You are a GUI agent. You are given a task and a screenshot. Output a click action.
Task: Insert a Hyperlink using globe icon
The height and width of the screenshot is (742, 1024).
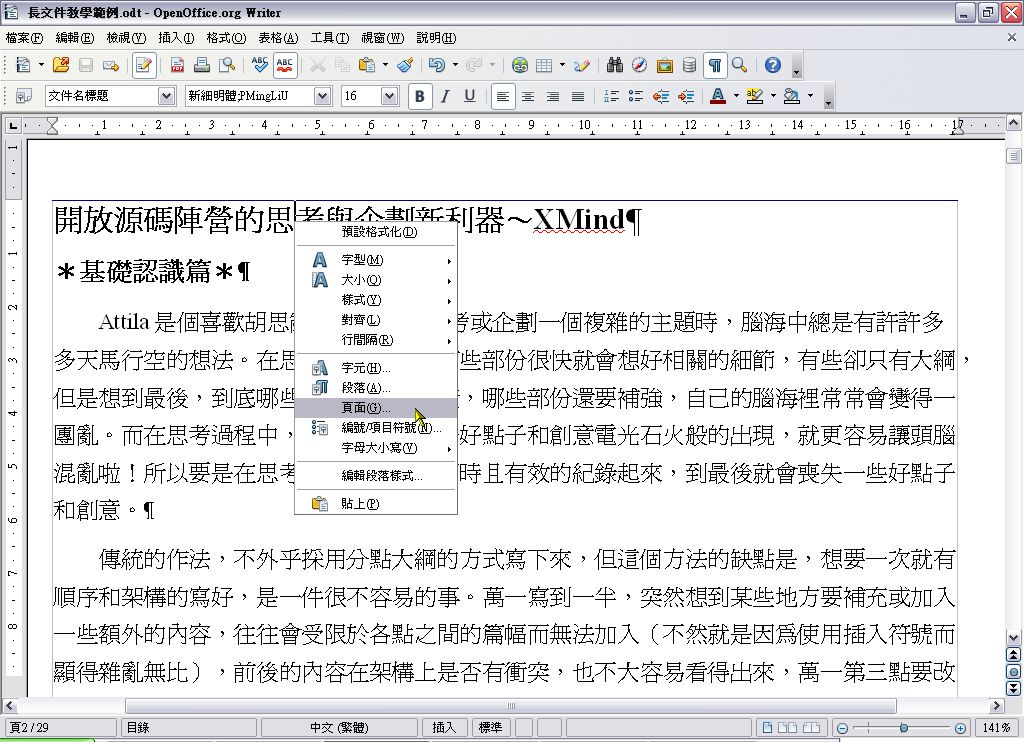click(x=520, y=65)
